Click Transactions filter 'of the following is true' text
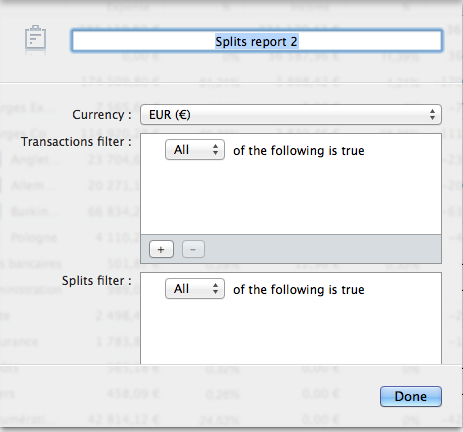 [x=299, y=150]
